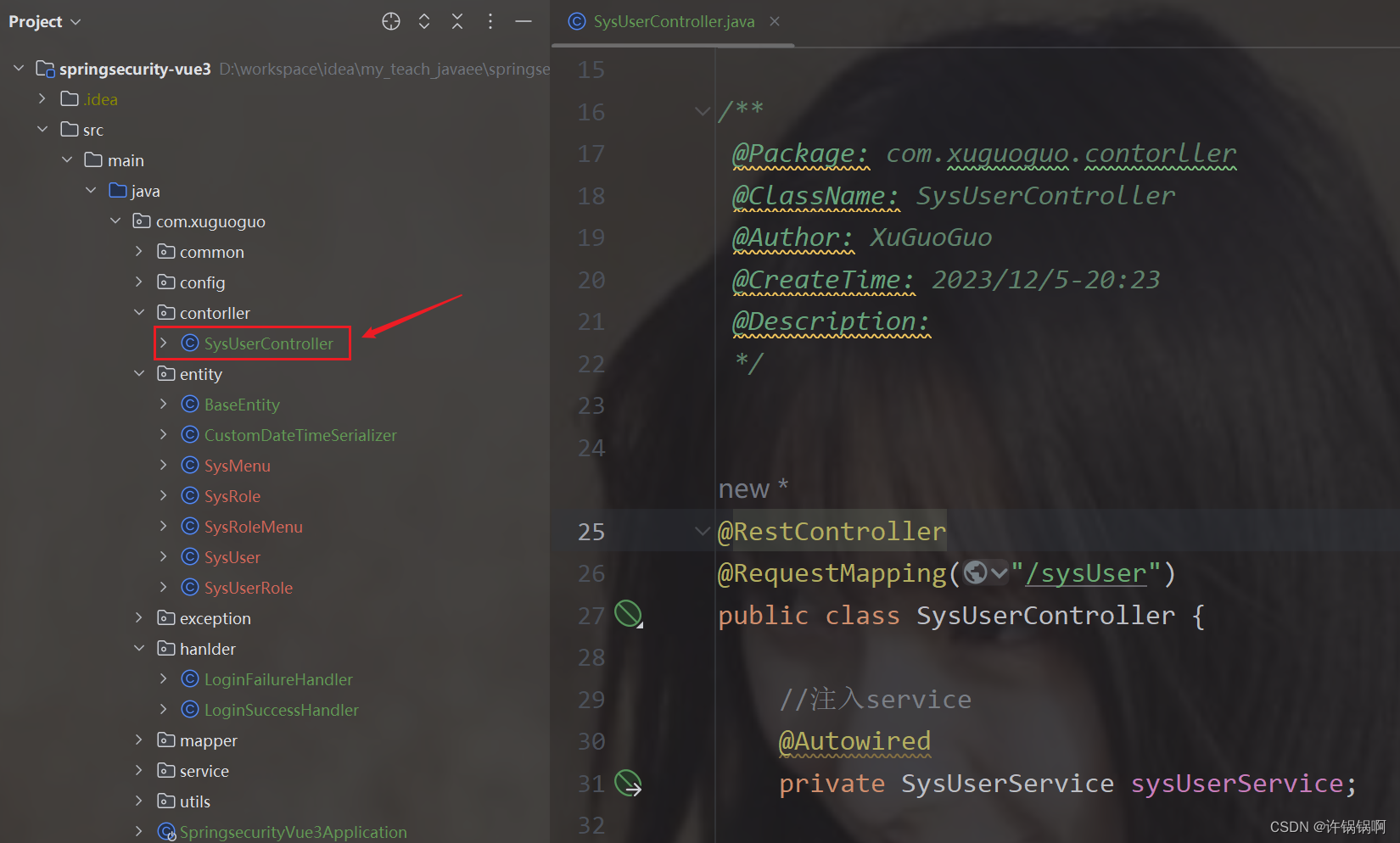Viewport: 1400px width, 843px height.
Task: Click the class icon of BaseEntity
Action: coord(190,404)
